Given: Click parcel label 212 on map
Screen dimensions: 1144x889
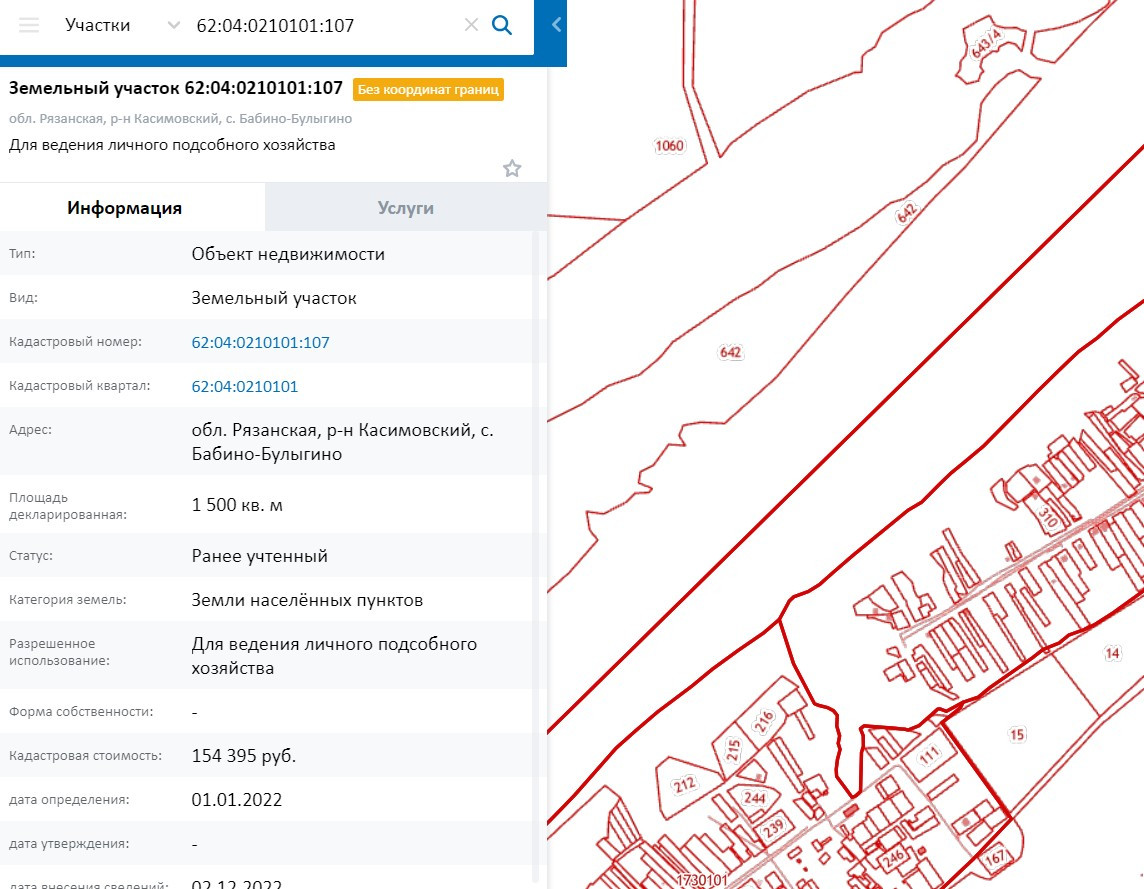Looking at the screenshot, I should (684, 785).
